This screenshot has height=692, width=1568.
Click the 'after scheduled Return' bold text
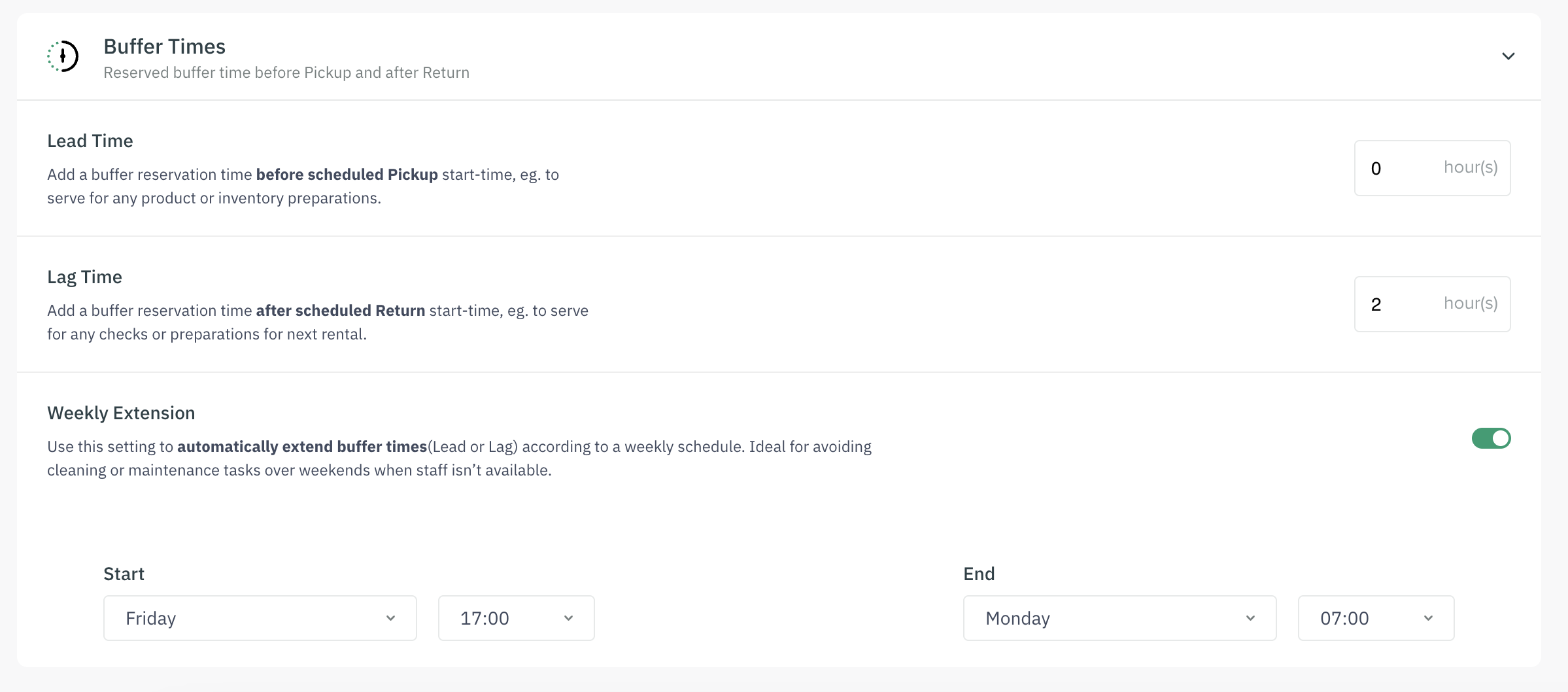click(x=340, y=311)
